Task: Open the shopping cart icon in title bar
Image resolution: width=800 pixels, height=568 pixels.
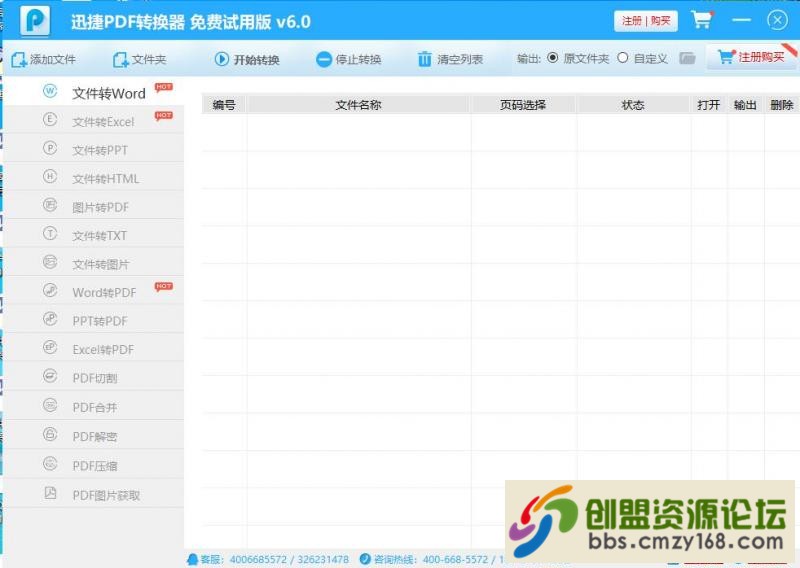Action: point(702,20)
